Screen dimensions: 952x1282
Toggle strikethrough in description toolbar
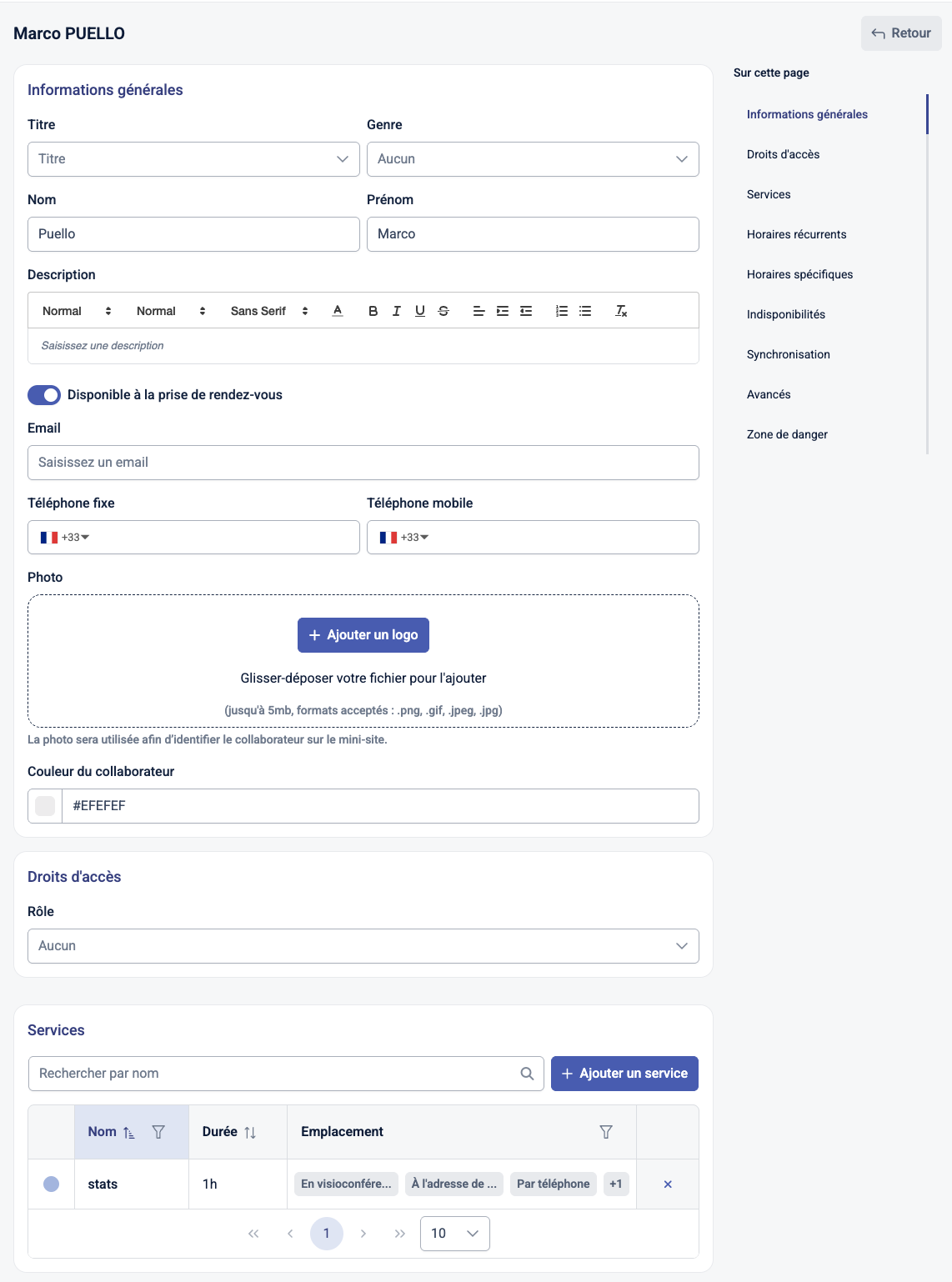(443, 311)
